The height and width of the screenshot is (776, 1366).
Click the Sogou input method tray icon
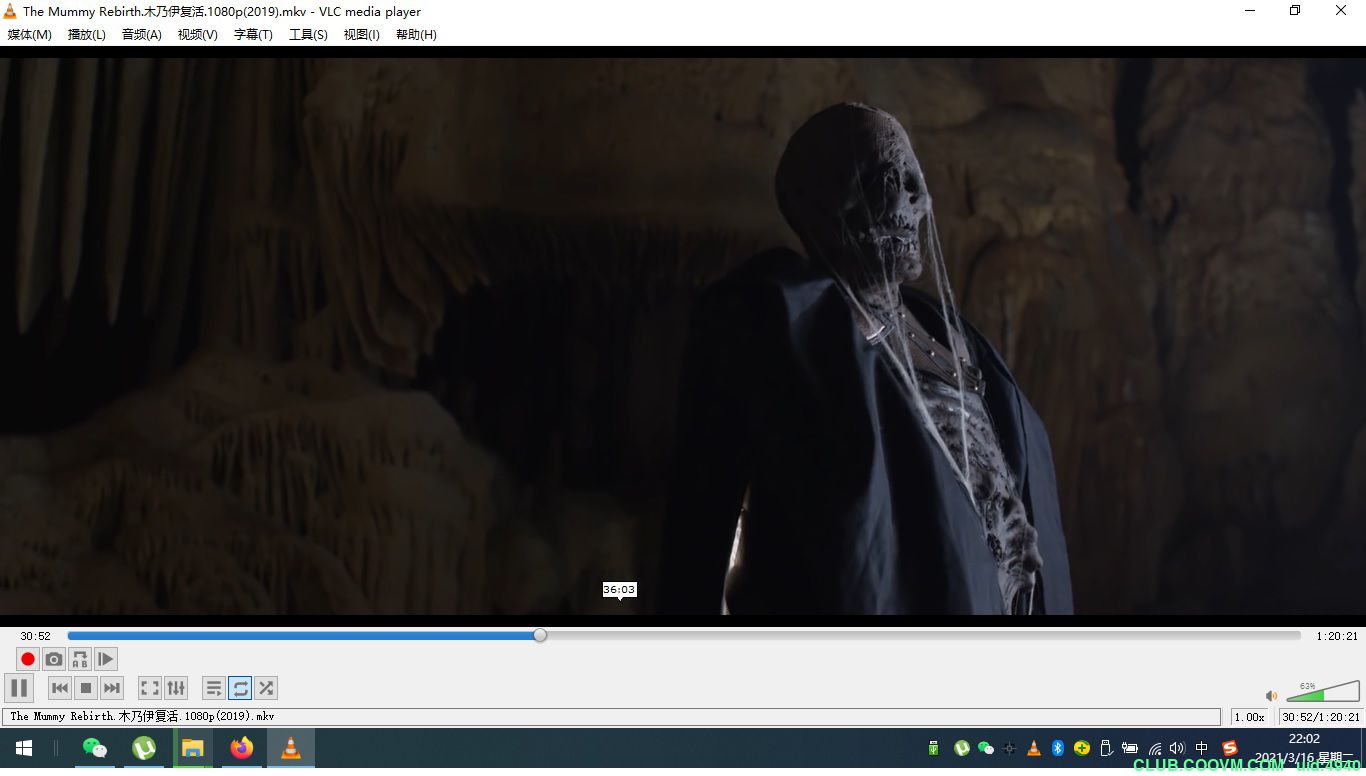pyautogui.click(x=1230, y=748)
